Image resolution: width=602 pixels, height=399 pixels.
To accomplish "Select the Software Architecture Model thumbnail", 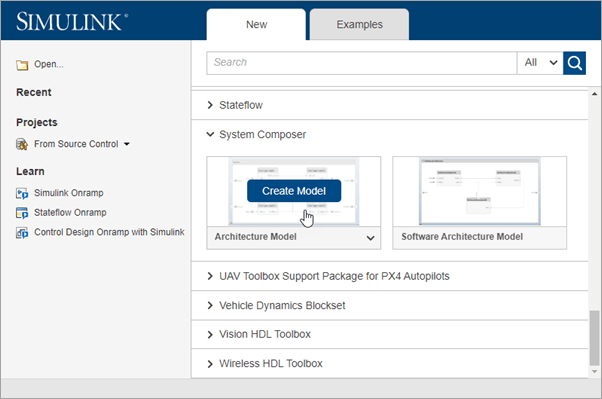I will 479,191.
